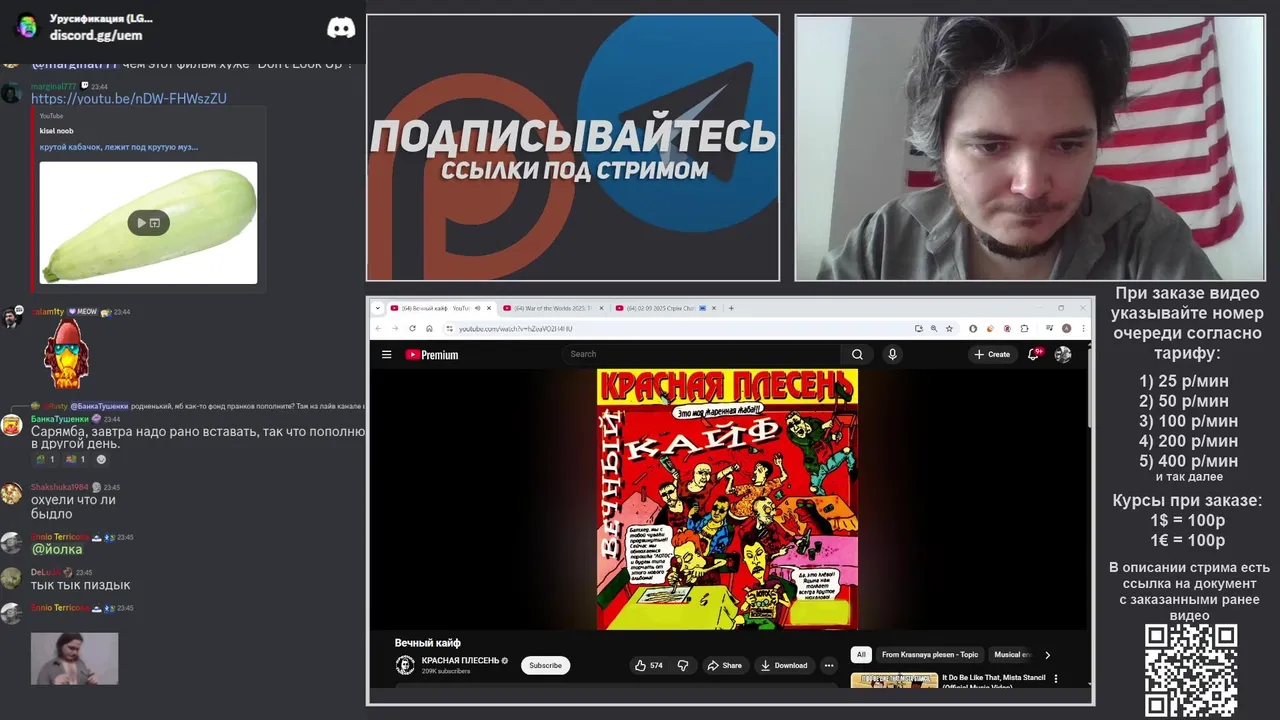This screenshot has height=720, width=1280.
Task: Go to Chrome home page button
Action: [x=429, y=328]
